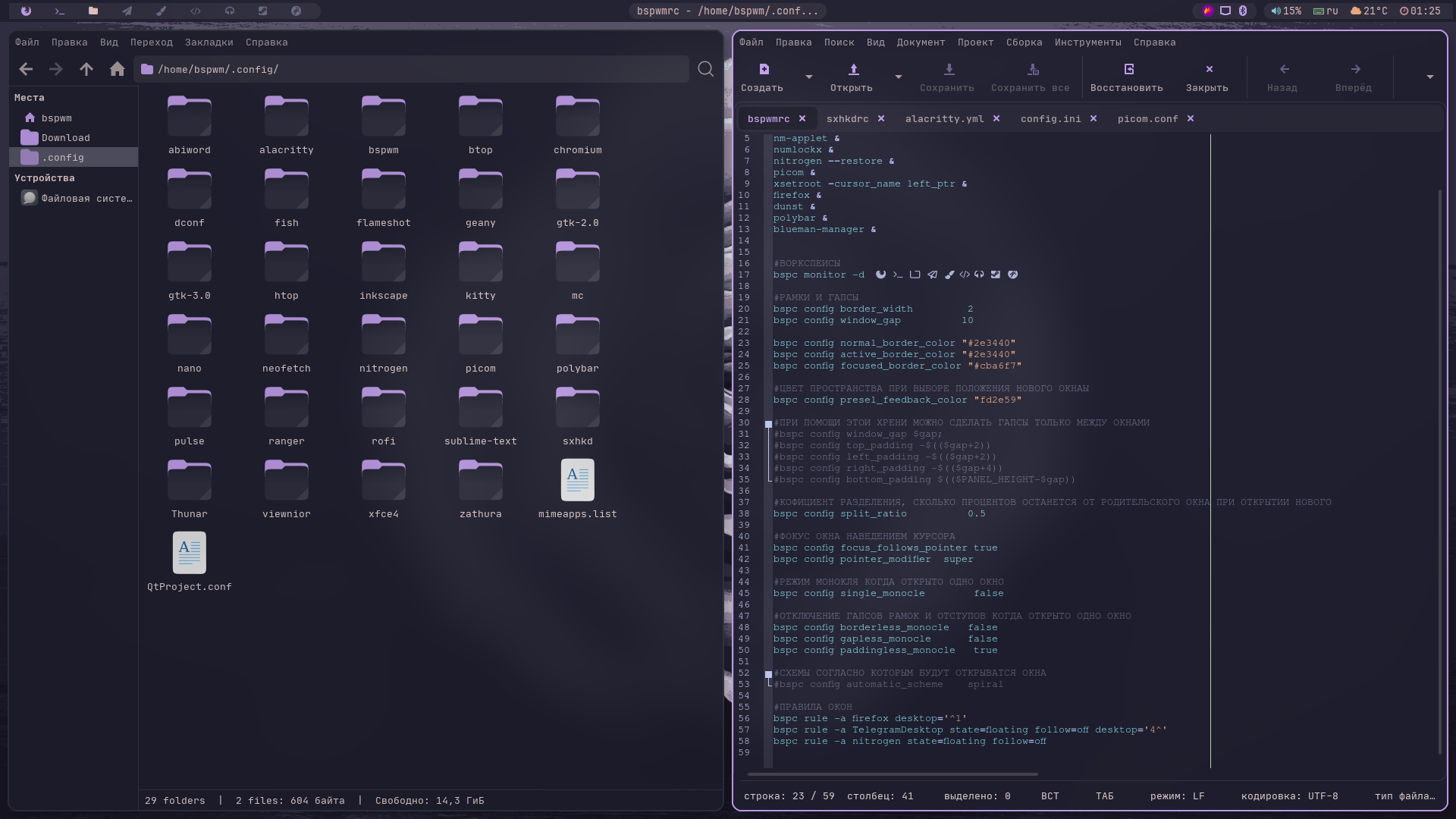Toggle the fold marker at line 30
The height and width of the screenshot is (819, 1456).
[x=768, y=424]
